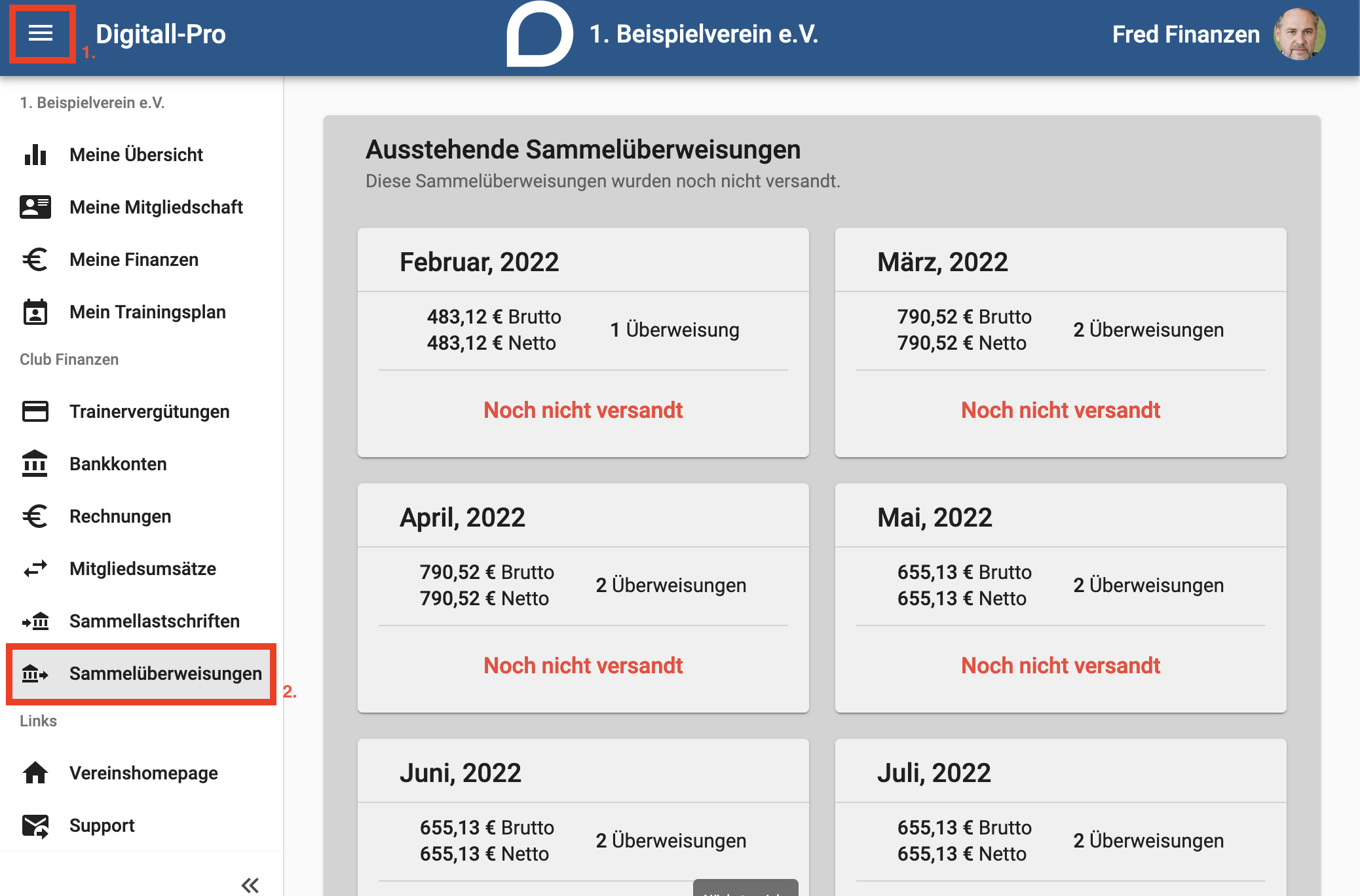Select Sammelüberweisungen menu item
The image size is (1360, 896).
pos(142,673)
